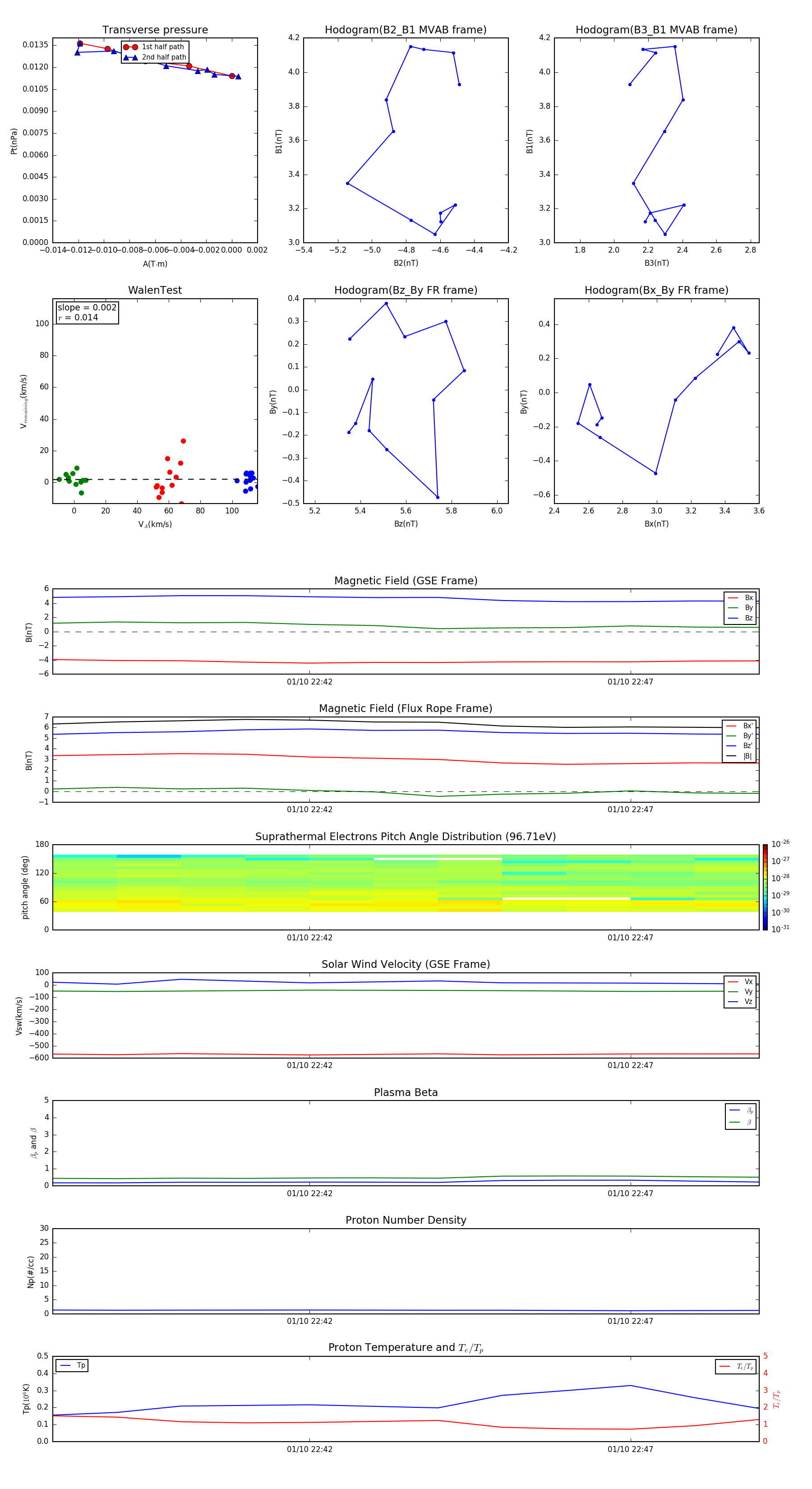
Task: Click the 'Plasma Beta' title
Action: 406,1092
